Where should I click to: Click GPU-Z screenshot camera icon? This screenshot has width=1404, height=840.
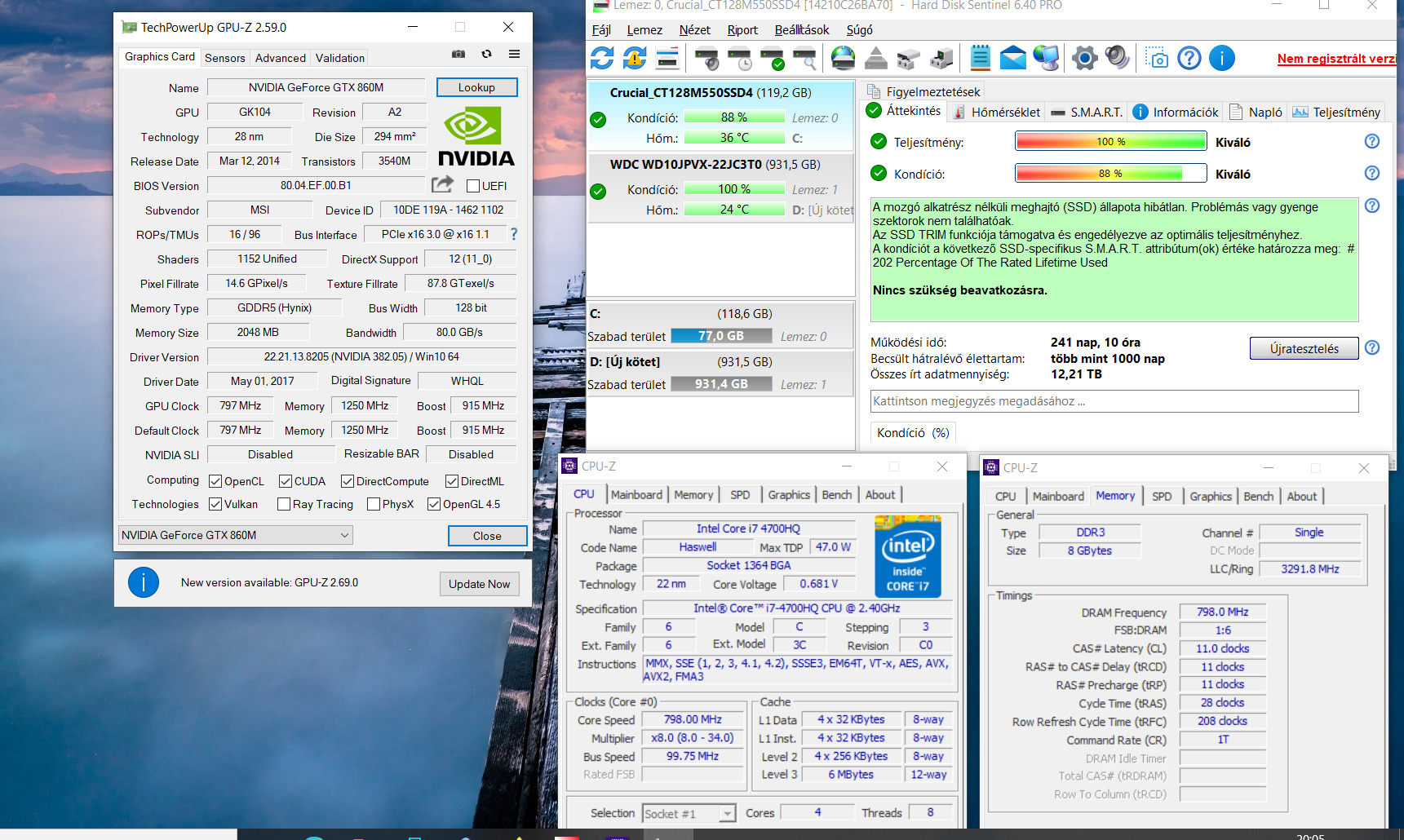[x=458, y=54]
